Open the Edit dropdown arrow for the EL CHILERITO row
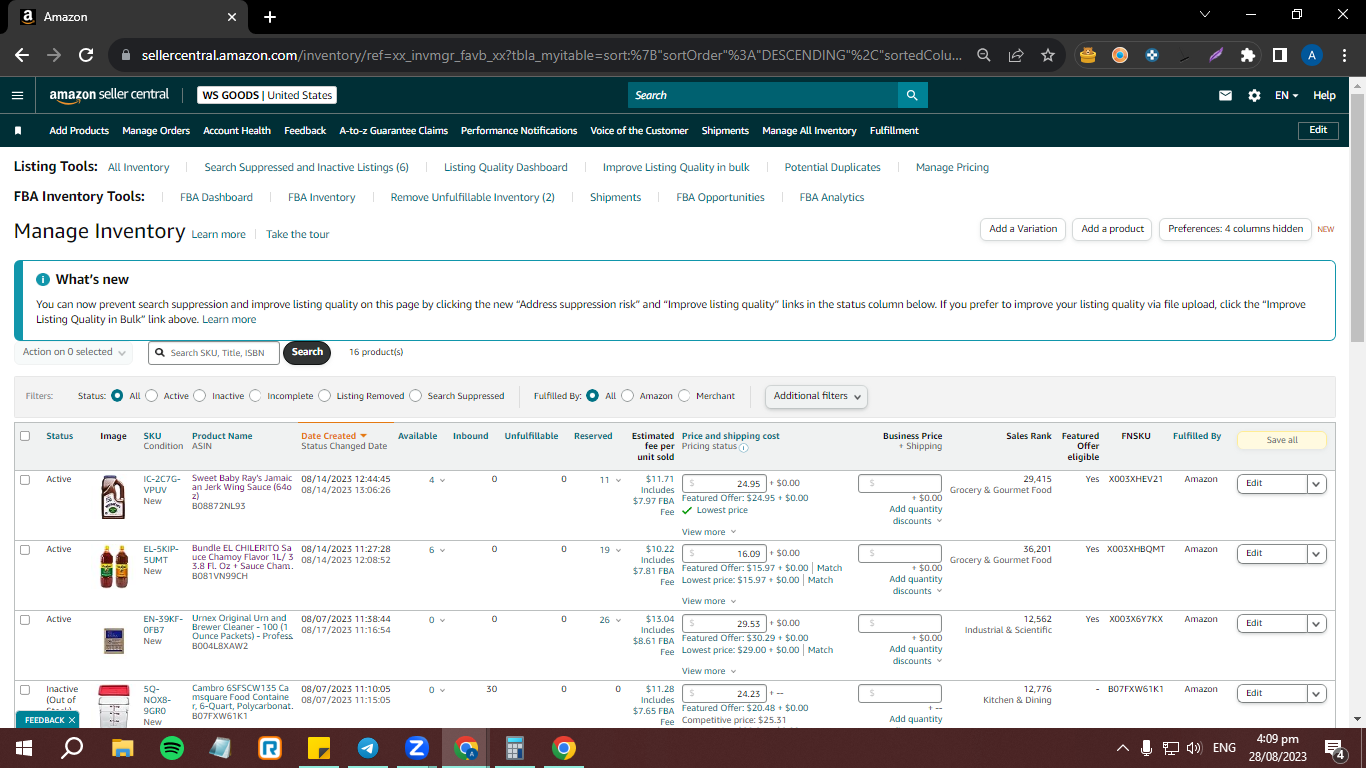Viewport: 1366px width, 768px height. point(1317,553)
